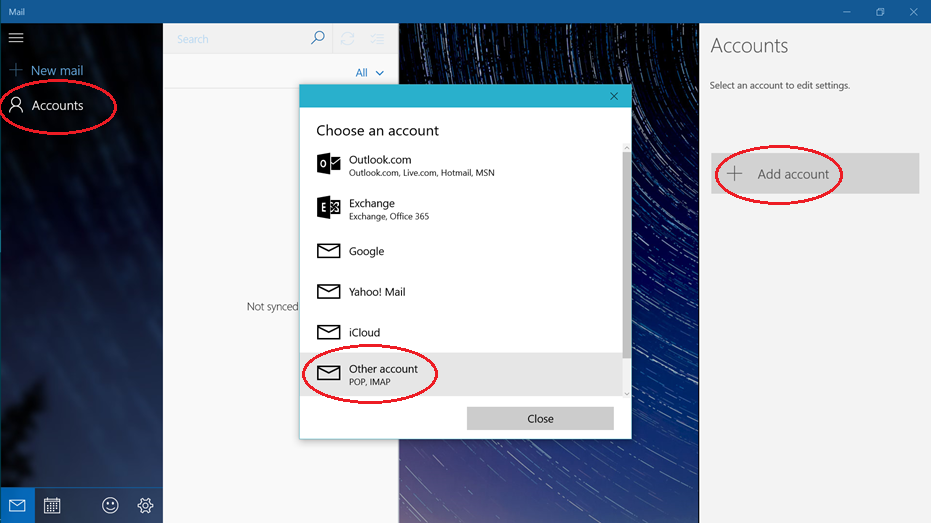Click the account list scroll up arrow
The image size is (931, 523).
[626, 147]
